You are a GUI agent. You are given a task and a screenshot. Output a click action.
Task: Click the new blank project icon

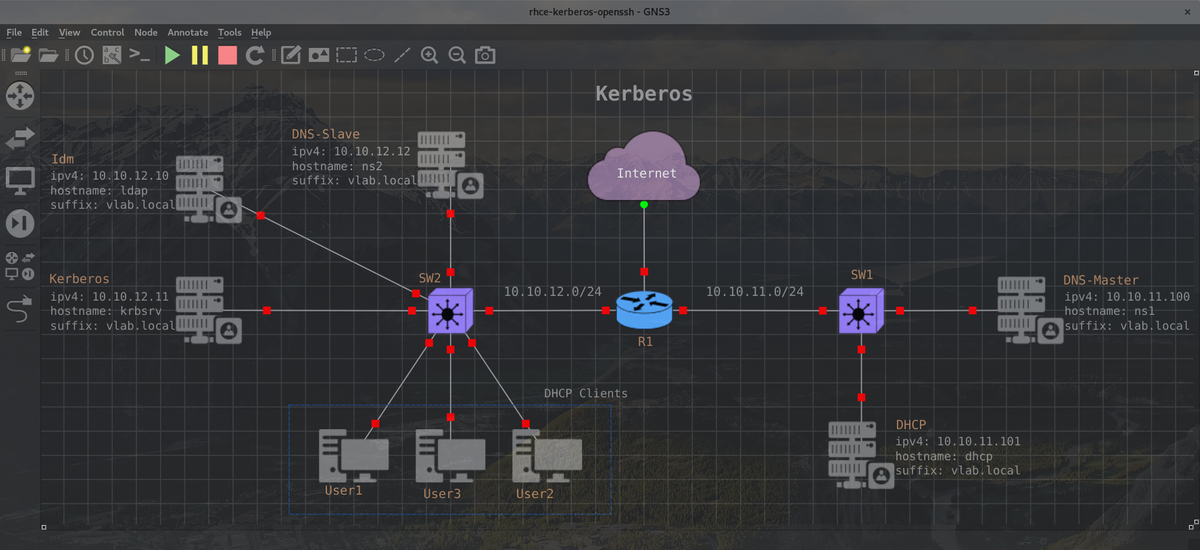(20, 55)
